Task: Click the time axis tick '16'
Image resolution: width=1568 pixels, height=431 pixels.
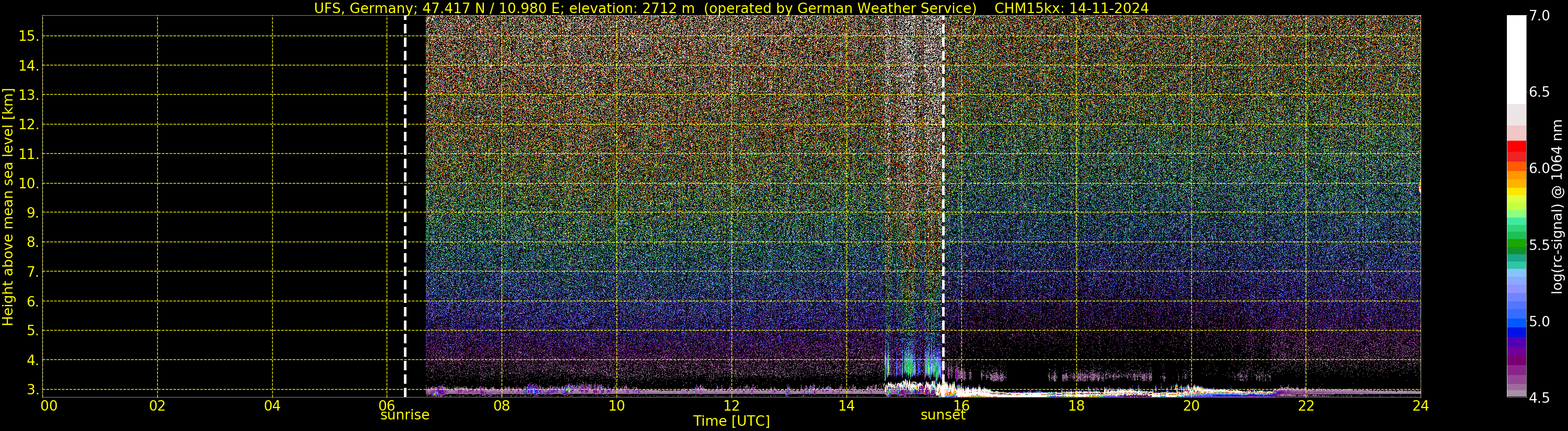Action: 961,406
